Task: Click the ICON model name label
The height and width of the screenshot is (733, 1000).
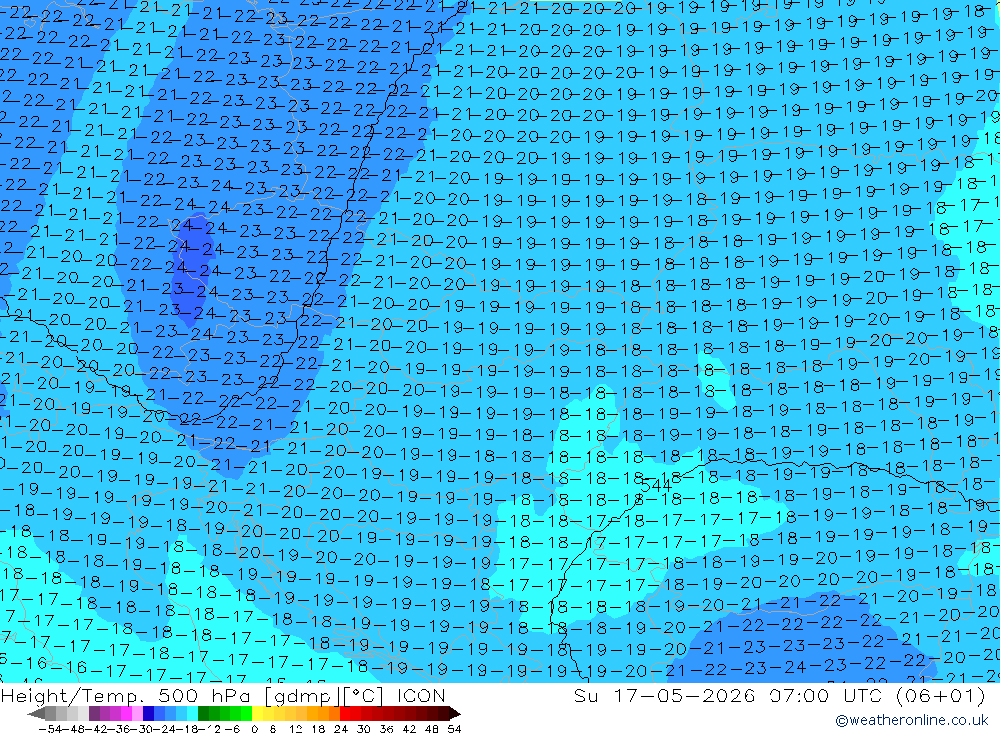Action: coord(421,695)
